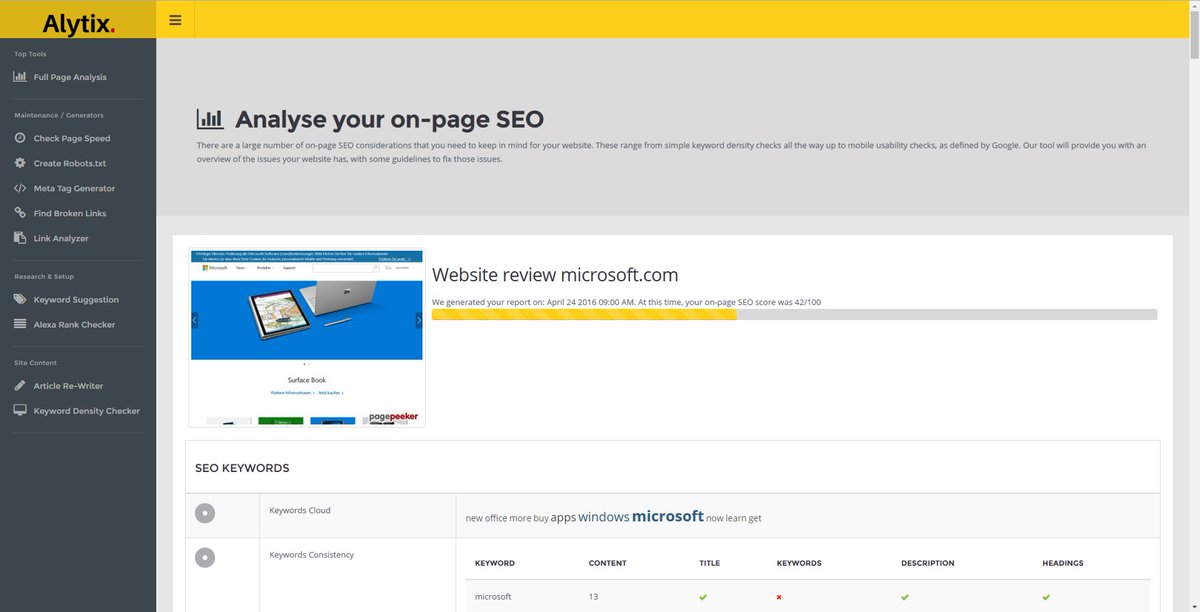The height and width of the screenshot is (612, 1200).
Task: Open Full Page Analysis menu item
Action: pyautogui.click(x=70, y=77)
